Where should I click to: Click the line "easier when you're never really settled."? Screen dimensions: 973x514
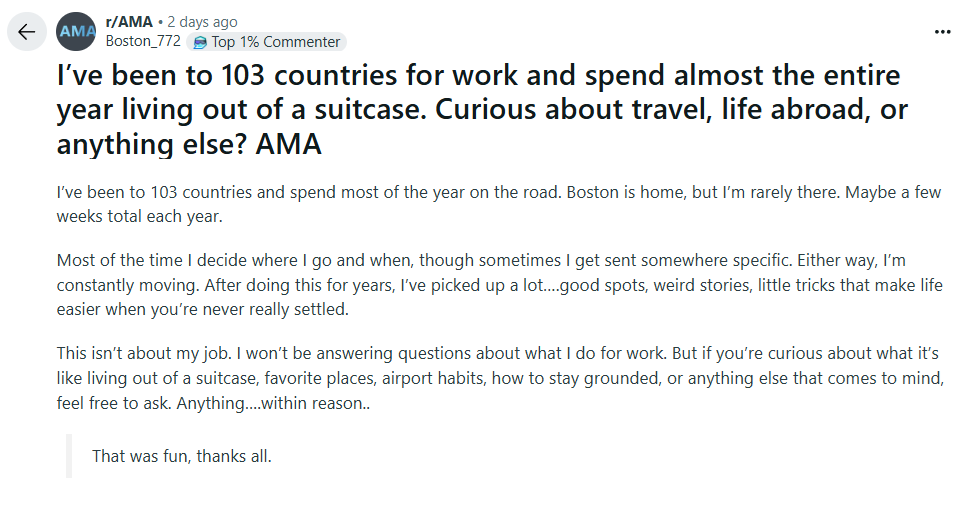[x=202, y=309]
